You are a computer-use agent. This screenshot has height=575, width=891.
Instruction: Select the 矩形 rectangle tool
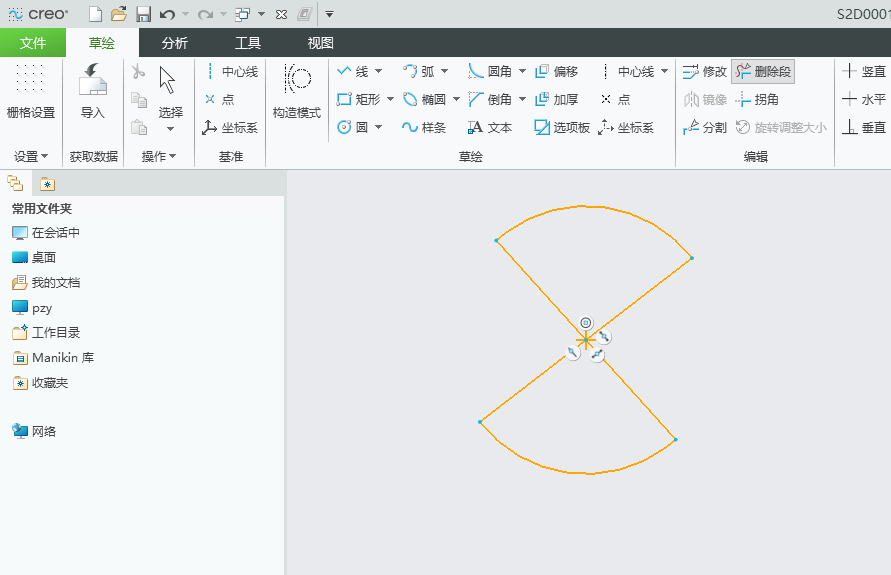[359, 99]
